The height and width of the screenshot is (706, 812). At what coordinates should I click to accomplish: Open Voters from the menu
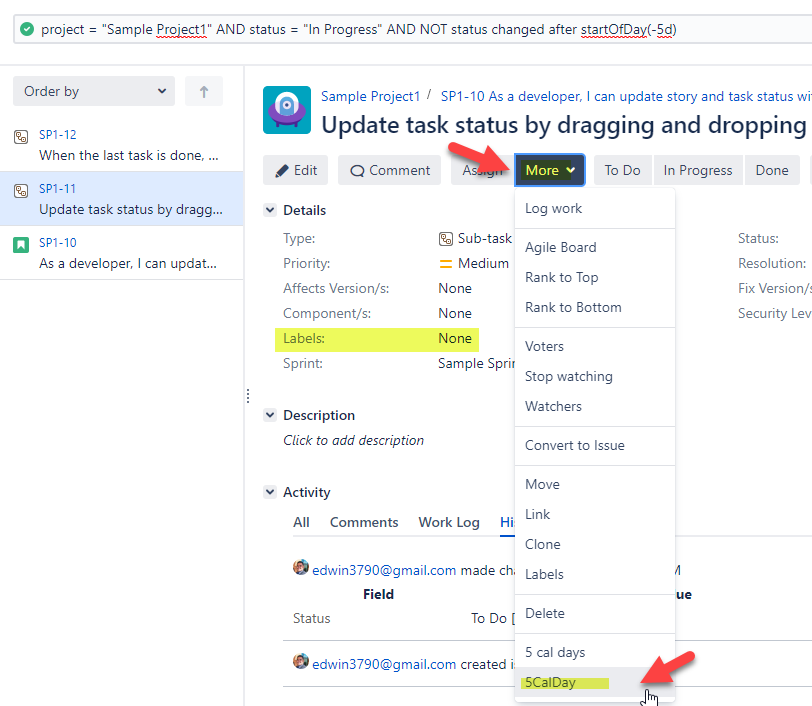pyautogui.click(x=594, y=346)
